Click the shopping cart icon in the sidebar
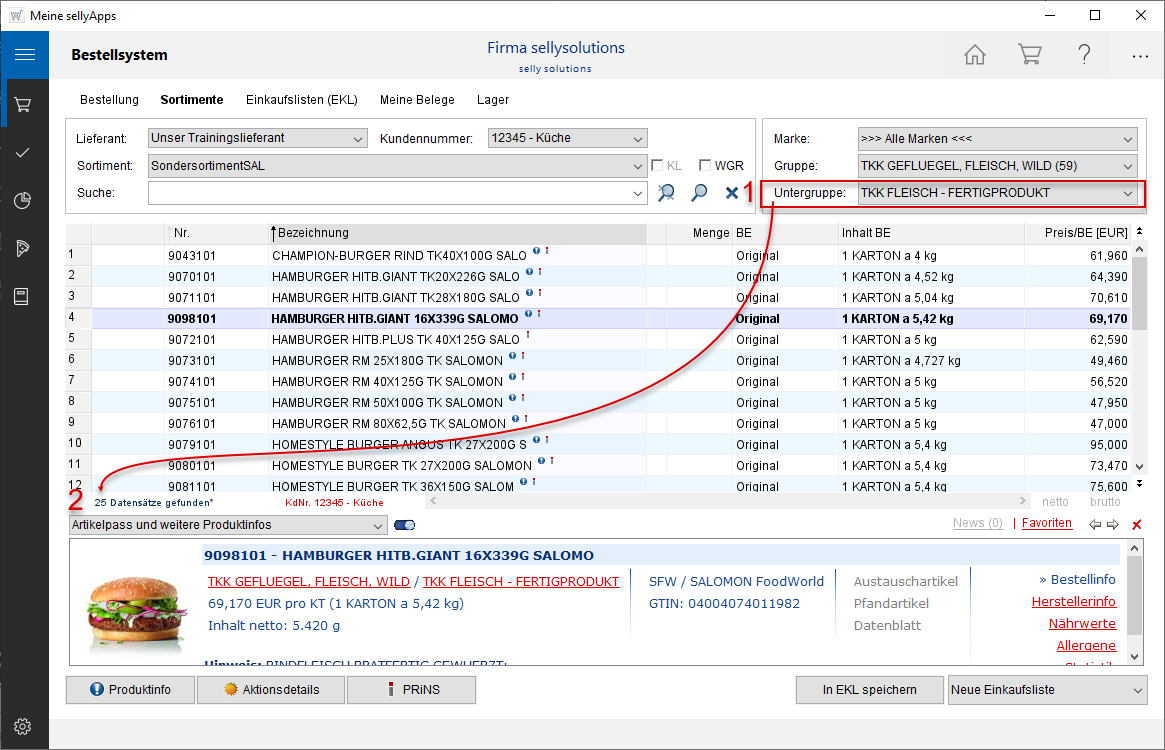This screenshot has width=1165, height=750. (x=24, y=103)
